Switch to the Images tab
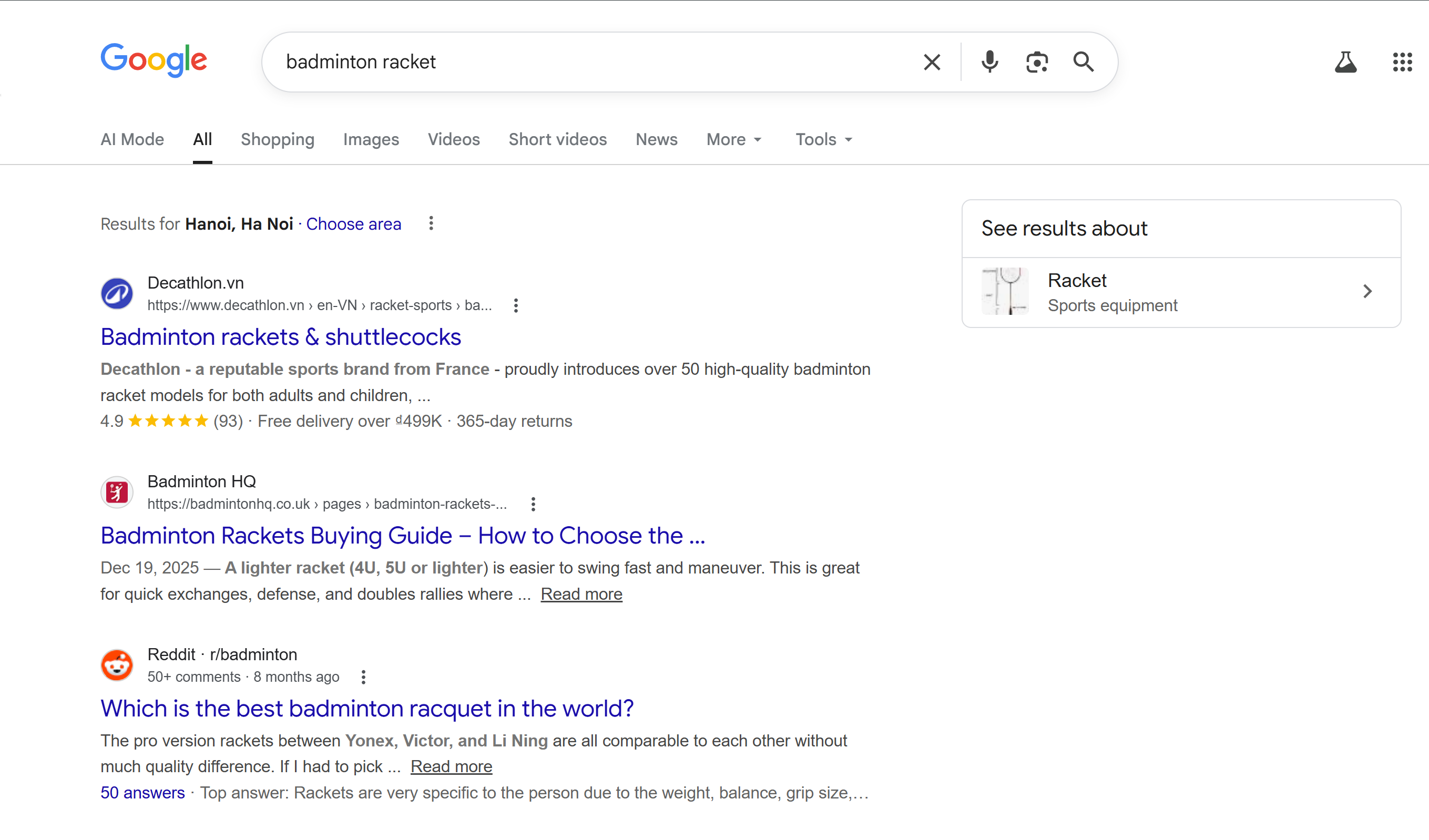The height and width of the screenshot is (840, 1429). [371, 139]
